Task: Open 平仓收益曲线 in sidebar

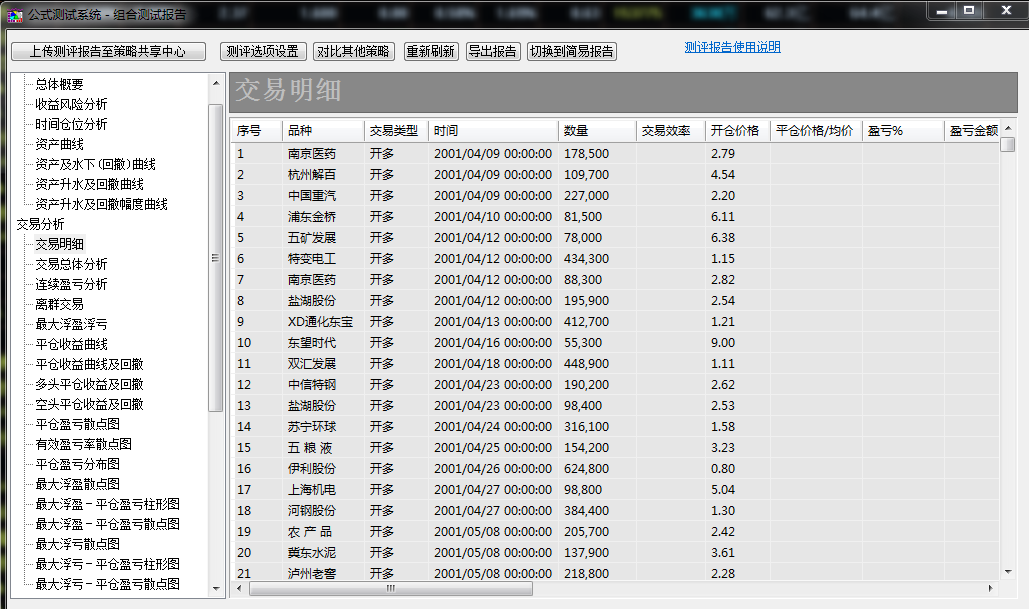Action: tap(71, 344)
